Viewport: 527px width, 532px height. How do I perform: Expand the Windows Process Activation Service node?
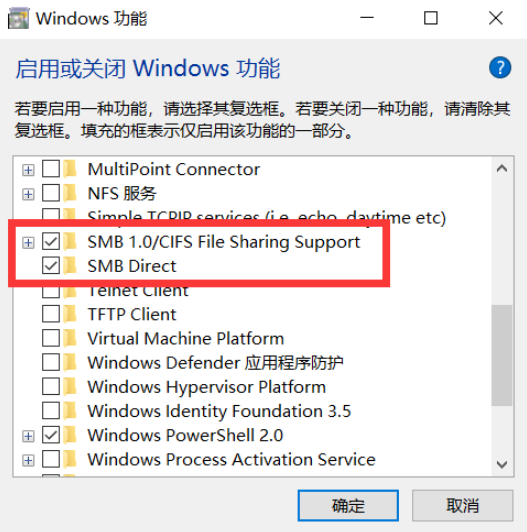[x=28, y=460]
